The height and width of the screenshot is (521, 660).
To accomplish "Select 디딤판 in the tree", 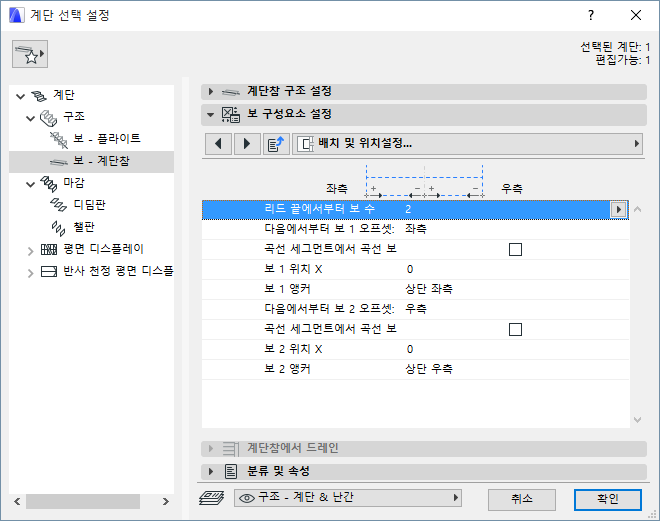I will tap(90, 205).
